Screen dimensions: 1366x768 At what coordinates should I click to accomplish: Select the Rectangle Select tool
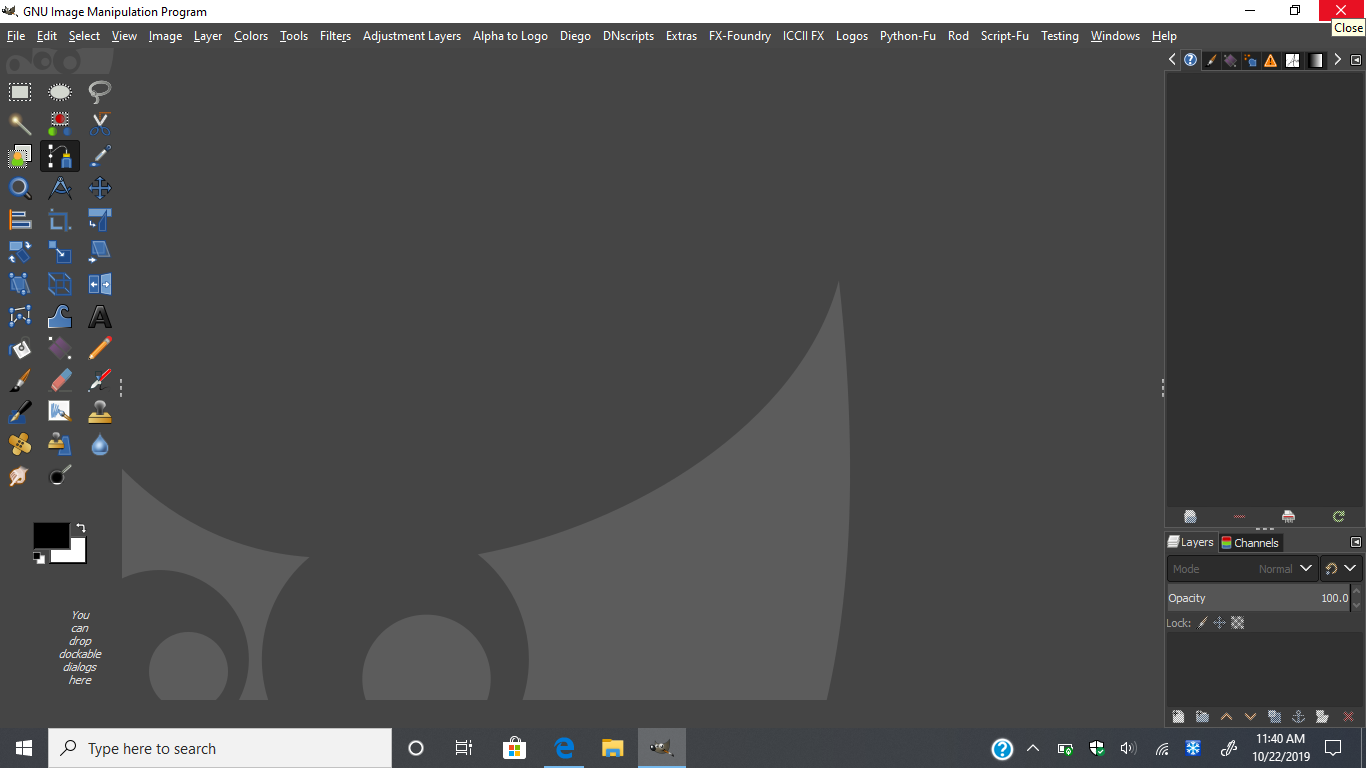[x=20, y=92]
